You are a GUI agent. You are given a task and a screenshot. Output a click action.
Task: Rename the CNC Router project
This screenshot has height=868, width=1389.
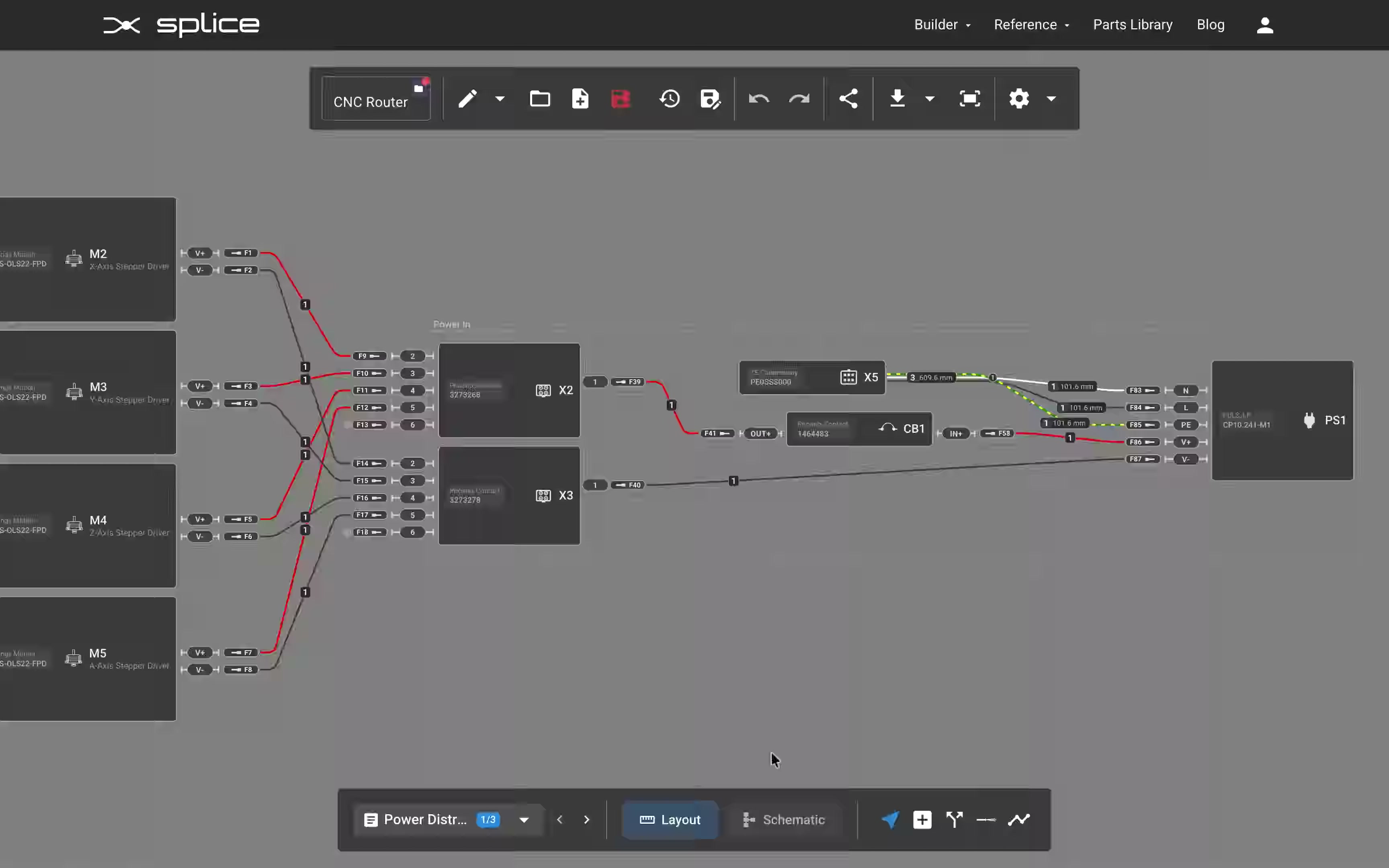[370, 102]
